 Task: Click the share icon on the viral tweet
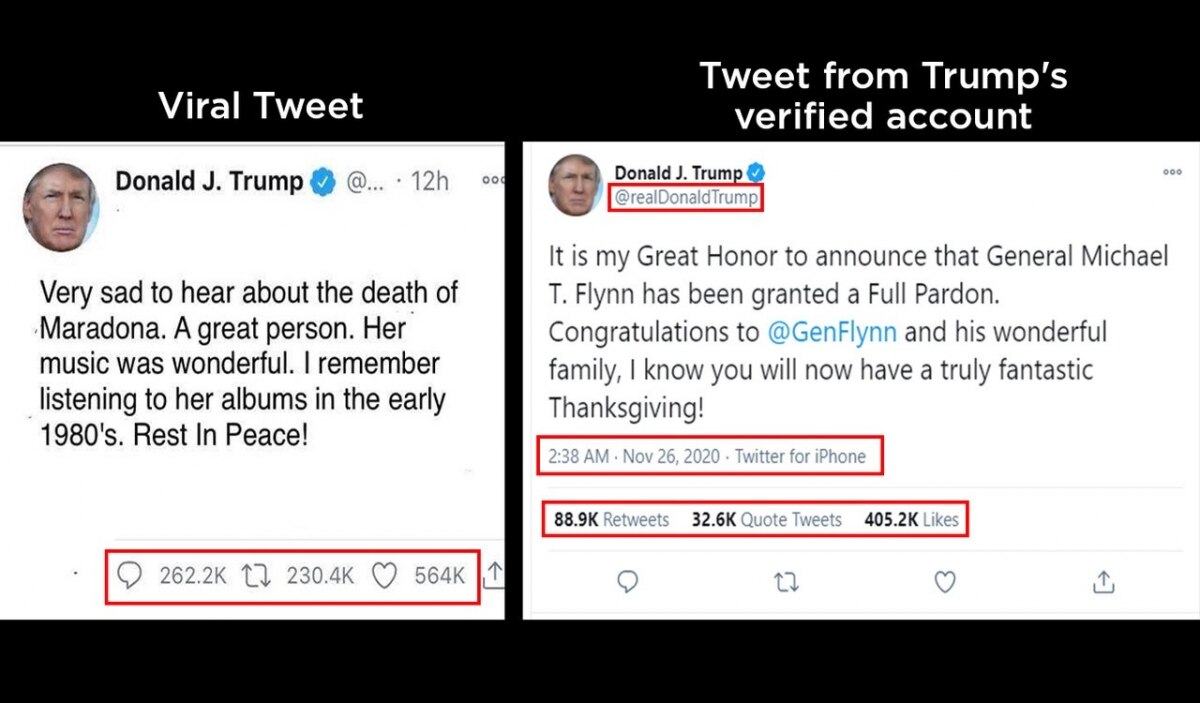coord(493,575)
